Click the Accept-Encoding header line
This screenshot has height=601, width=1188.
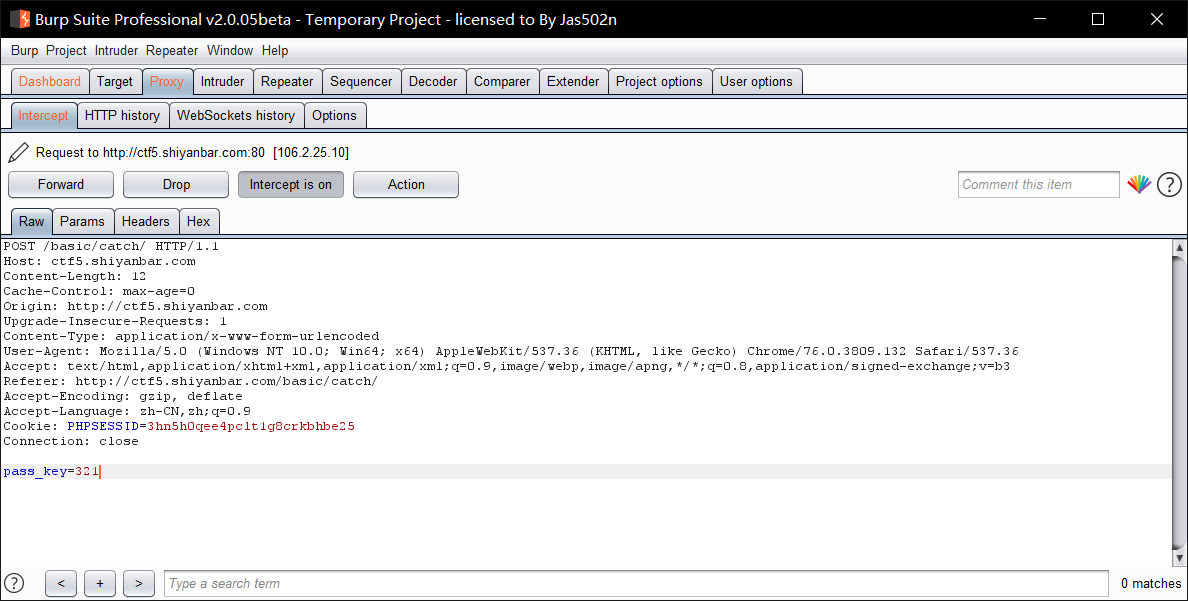(x=123, y=396)
